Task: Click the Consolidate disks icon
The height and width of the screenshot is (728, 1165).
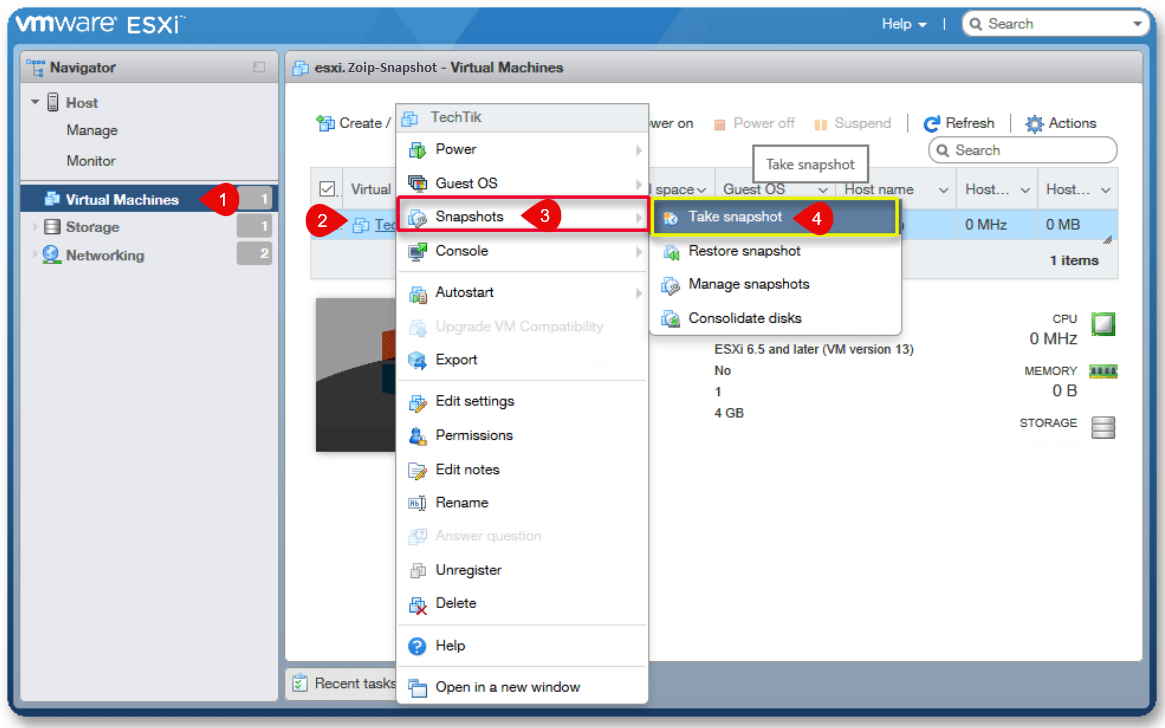Action: (x=670, y=319)
